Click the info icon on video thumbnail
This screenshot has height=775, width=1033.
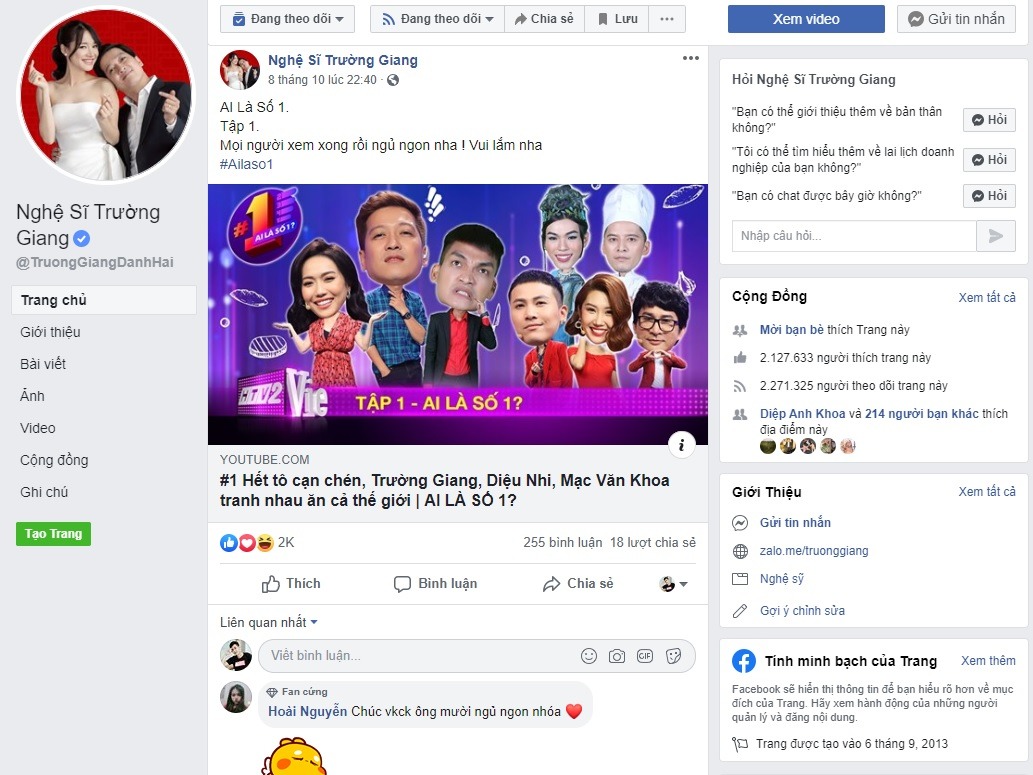tap(681, 445)
